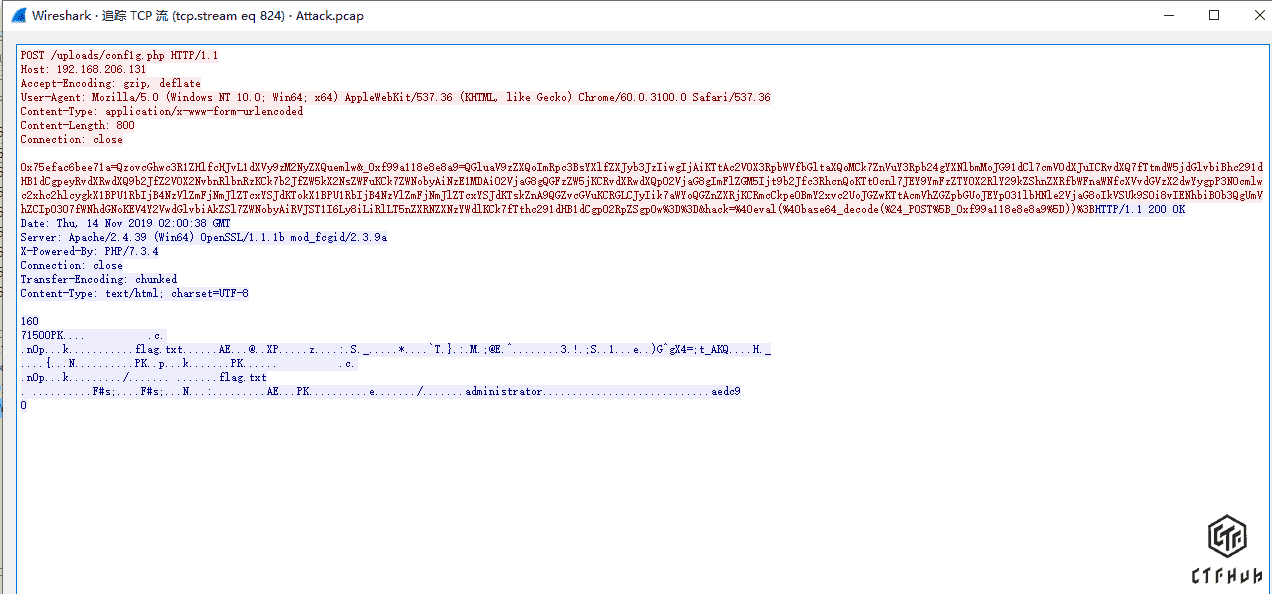Click the Date: Thu, 14 Nov 2019 line

click(125, 224)
